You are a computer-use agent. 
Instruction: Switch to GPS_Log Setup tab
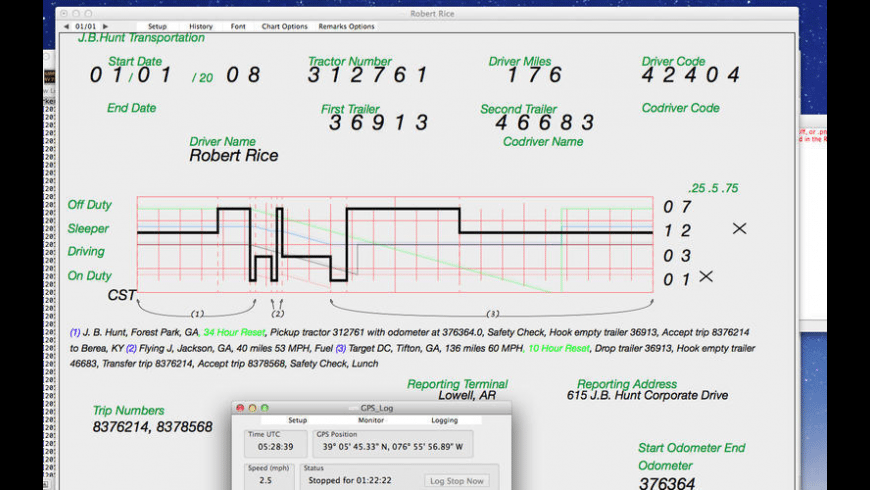coord(297,420)
